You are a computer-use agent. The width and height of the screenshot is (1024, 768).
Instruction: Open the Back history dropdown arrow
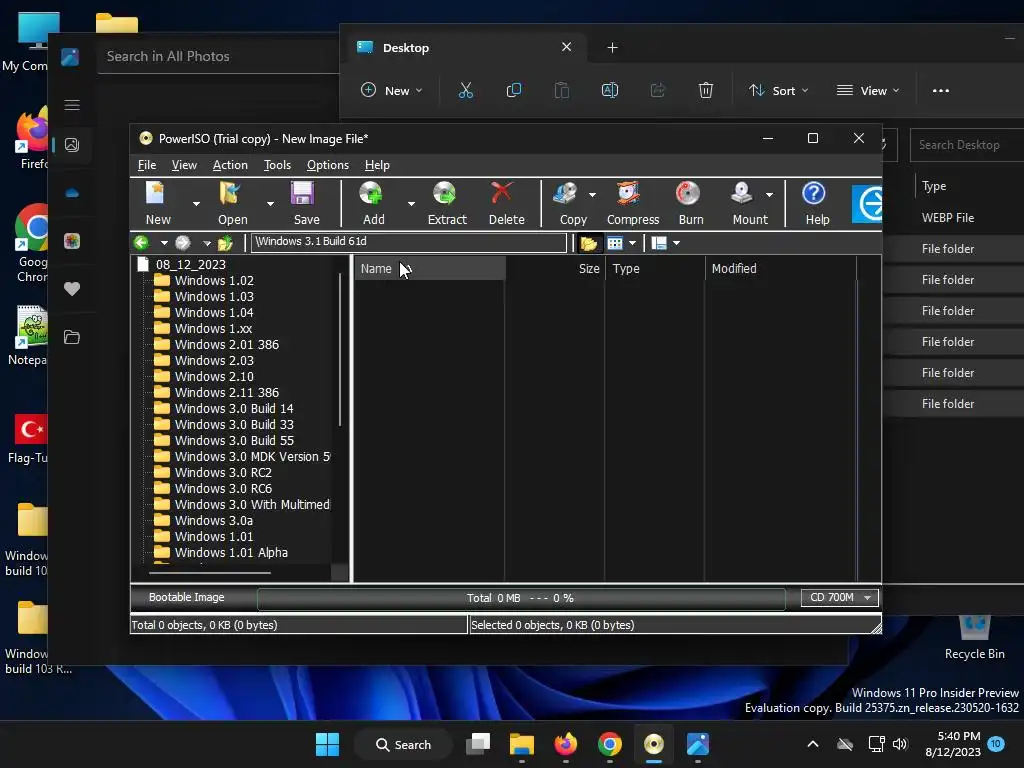tap(164, 243)
